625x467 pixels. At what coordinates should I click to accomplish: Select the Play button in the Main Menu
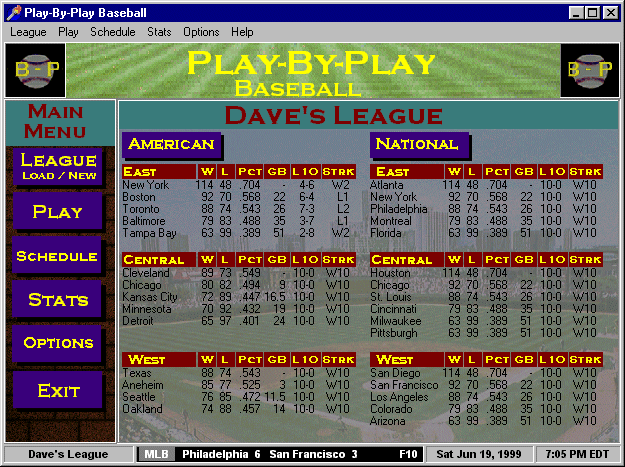click(57, 211)
